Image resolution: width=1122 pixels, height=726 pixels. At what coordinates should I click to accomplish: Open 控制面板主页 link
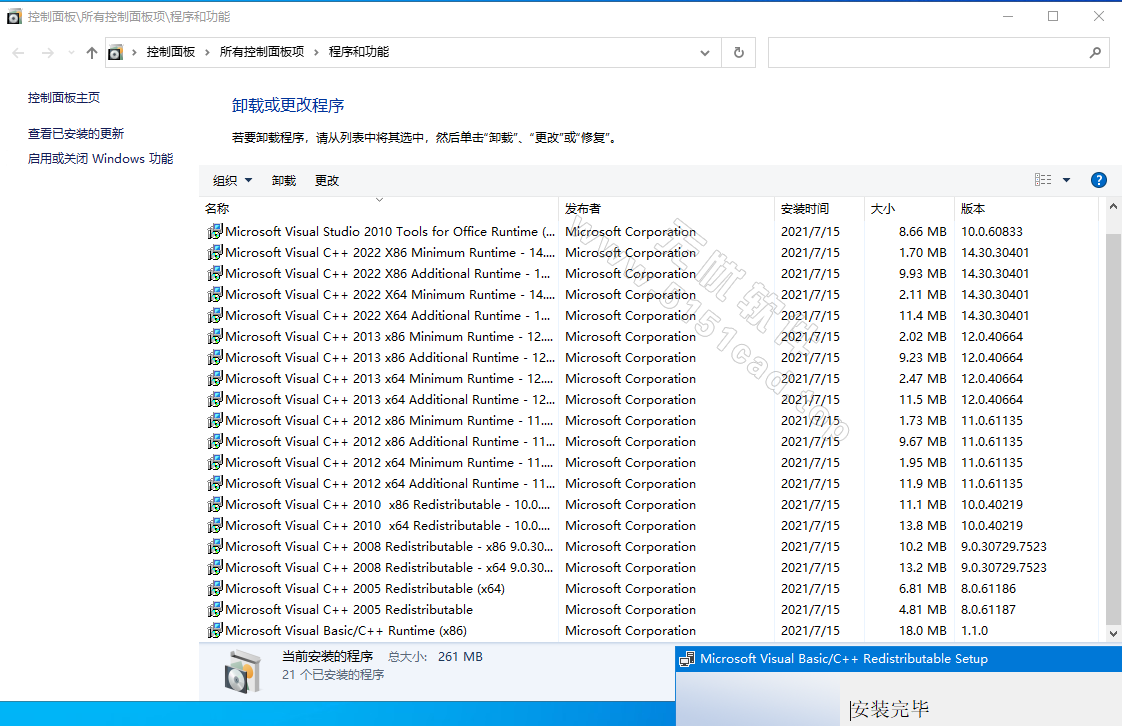(64, 97)
